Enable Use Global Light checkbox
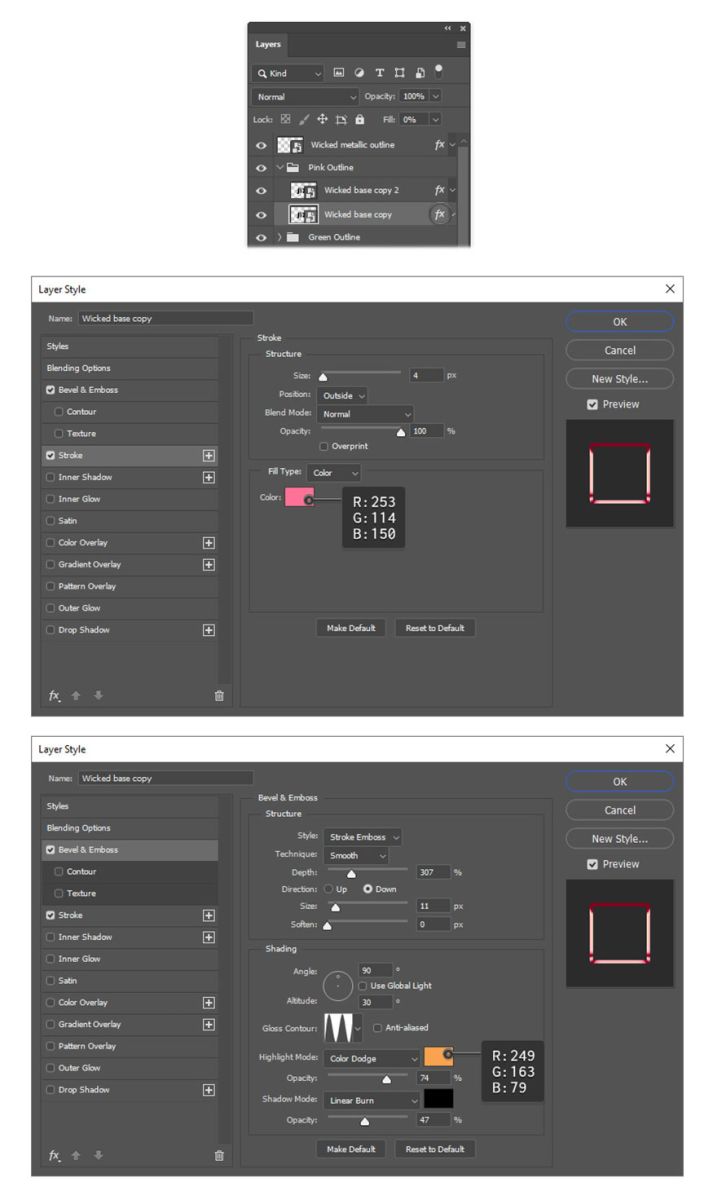The image size is (713, 1200). 363,986
